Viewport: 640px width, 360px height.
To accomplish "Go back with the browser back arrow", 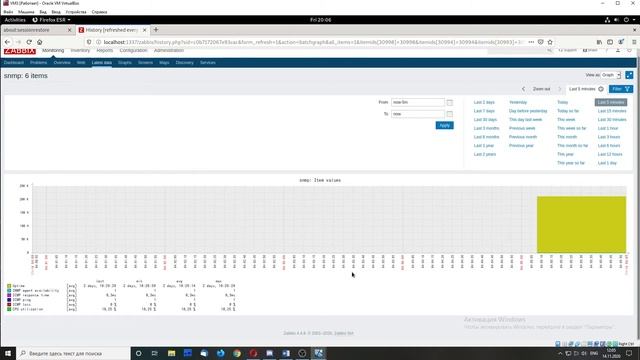I will pyautogui.click(x=7, y=42).
